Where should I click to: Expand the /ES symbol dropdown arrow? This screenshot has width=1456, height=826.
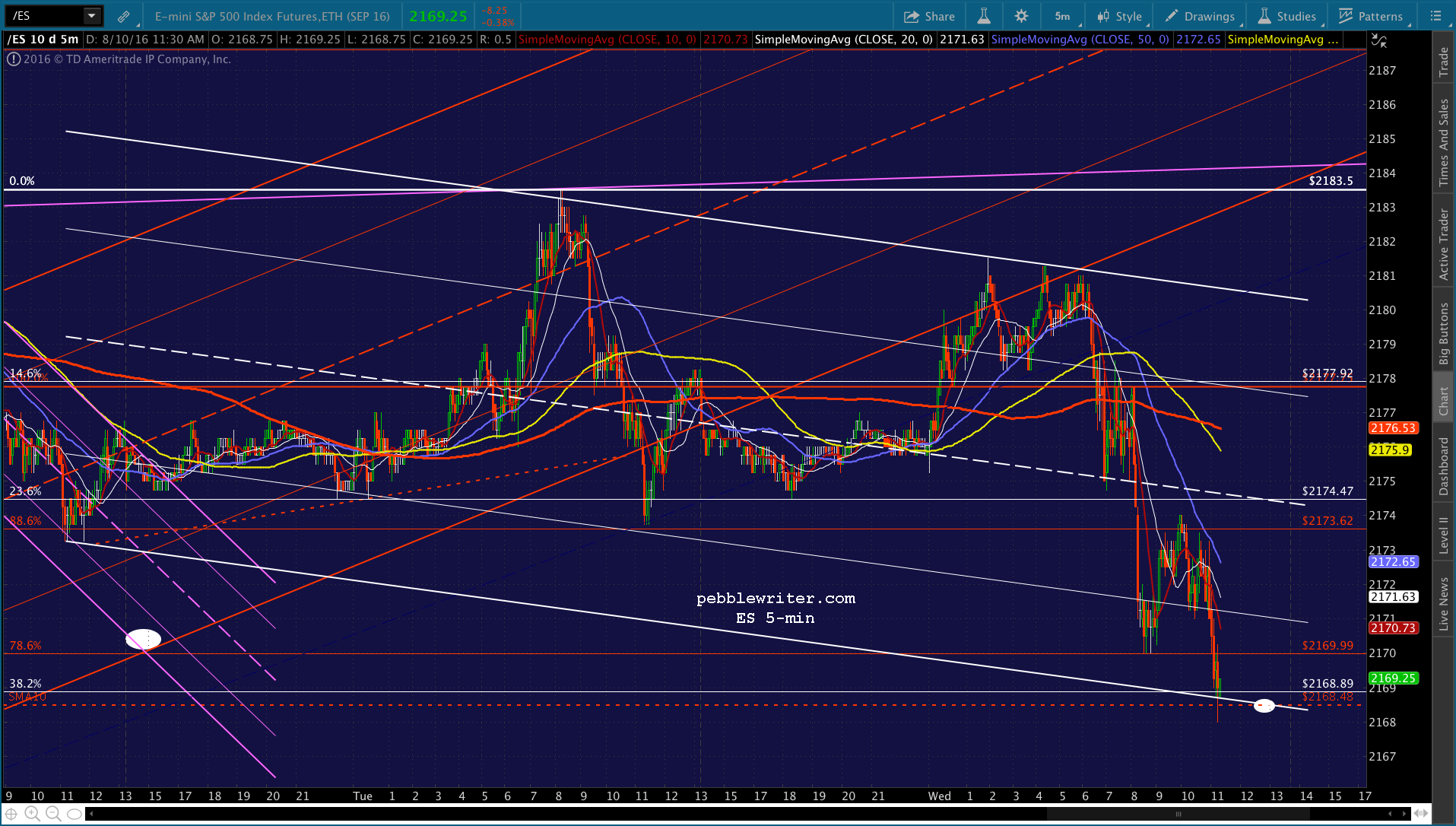pos(91,15)
